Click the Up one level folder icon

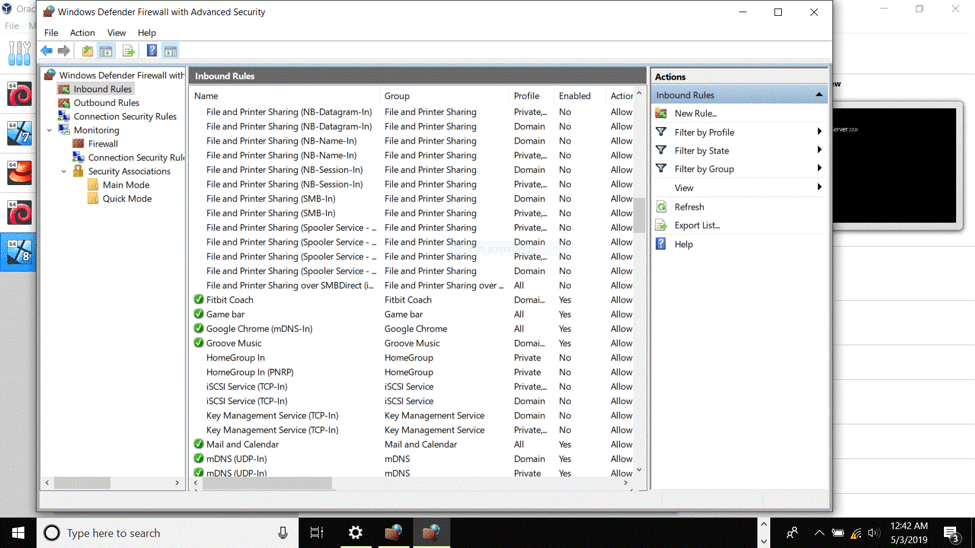click(x=87, y=51)
